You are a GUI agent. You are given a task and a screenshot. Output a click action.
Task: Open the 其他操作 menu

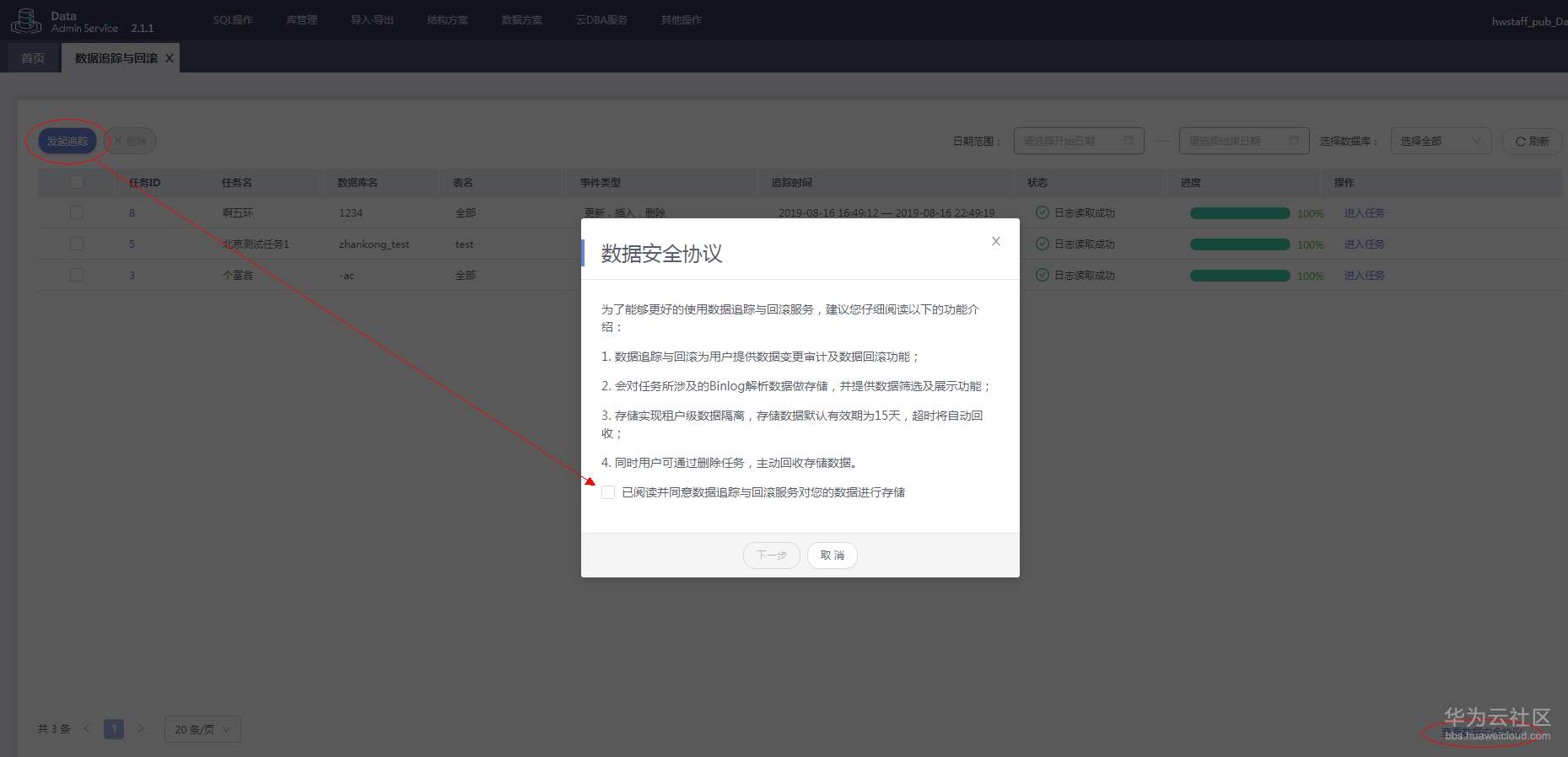click(682, 20)
